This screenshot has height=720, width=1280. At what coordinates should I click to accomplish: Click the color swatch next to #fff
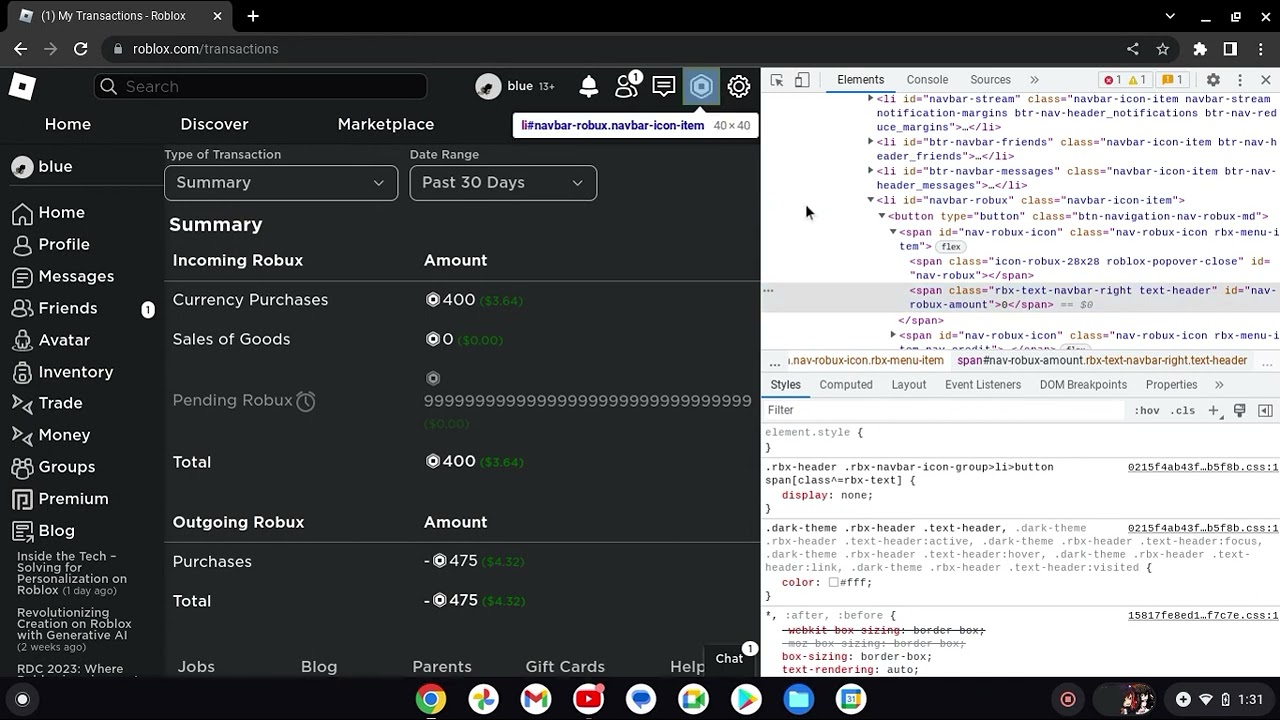833,583
